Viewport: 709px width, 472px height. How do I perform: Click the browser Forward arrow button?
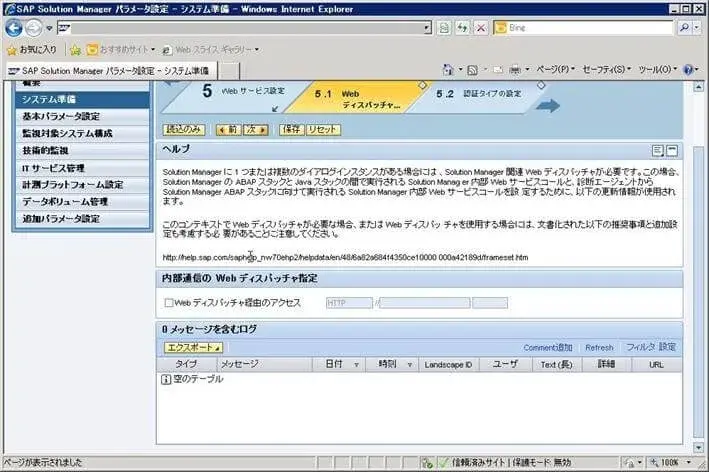coord(33,28)
